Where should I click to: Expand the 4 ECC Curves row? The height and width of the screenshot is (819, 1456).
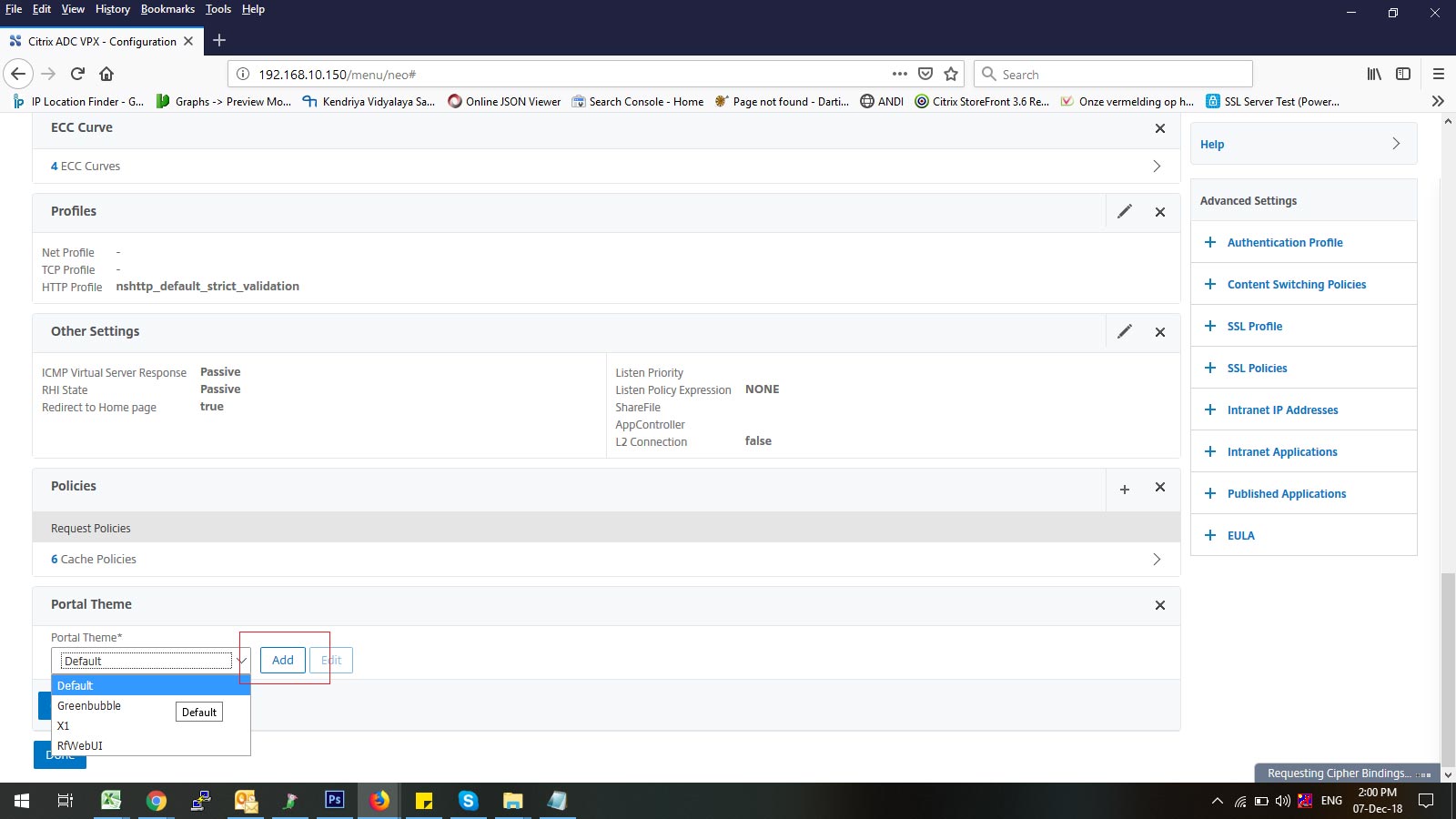tap(605, 167)
